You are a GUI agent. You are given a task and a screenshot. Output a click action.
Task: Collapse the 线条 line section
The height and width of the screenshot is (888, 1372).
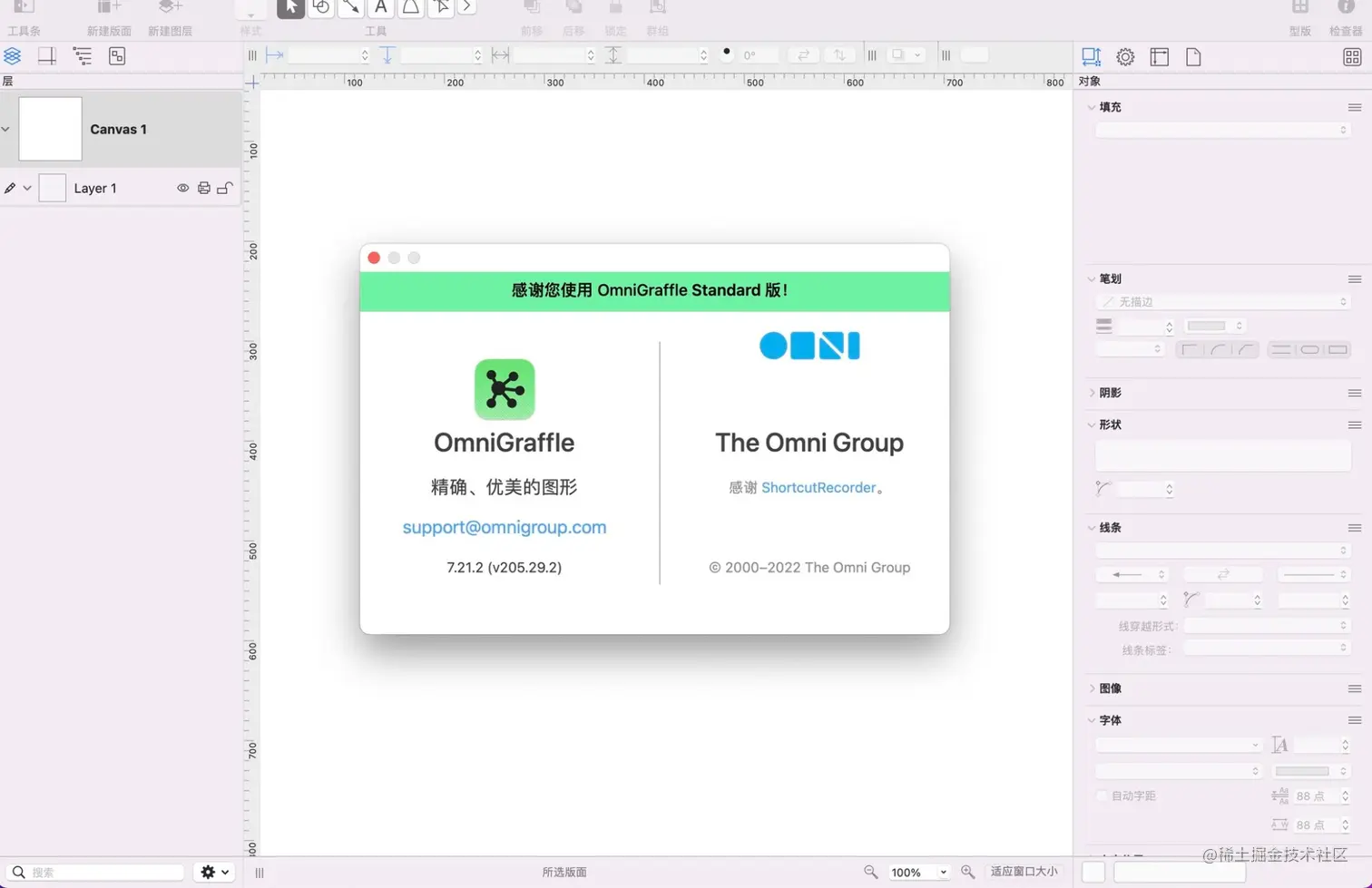1092,527
